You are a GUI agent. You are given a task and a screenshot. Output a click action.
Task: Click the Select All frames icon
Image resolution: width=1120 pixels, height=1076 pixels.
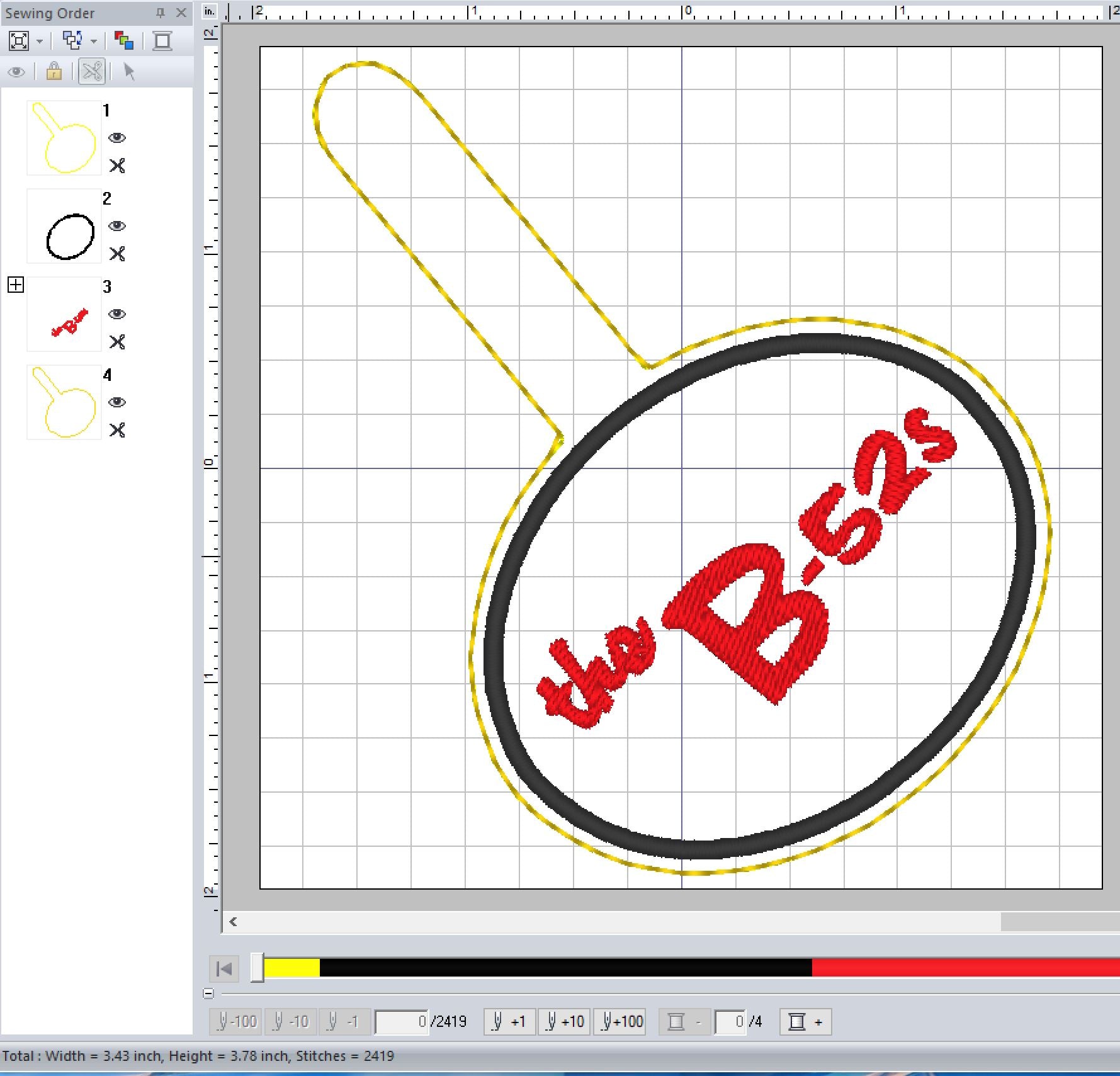pos(18,41)
